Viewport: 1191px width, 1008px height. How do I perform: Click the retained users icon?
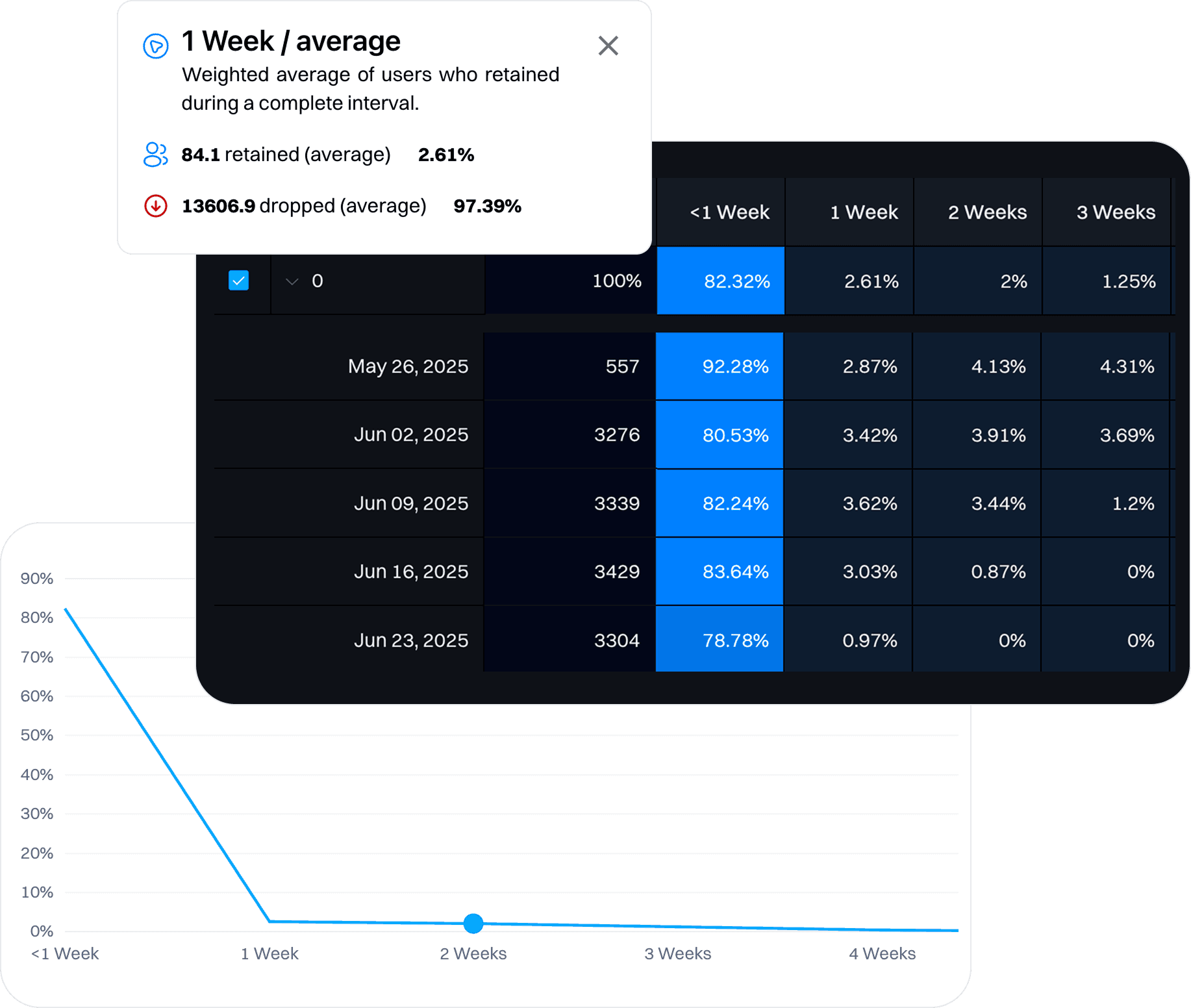tap(155, 155)
